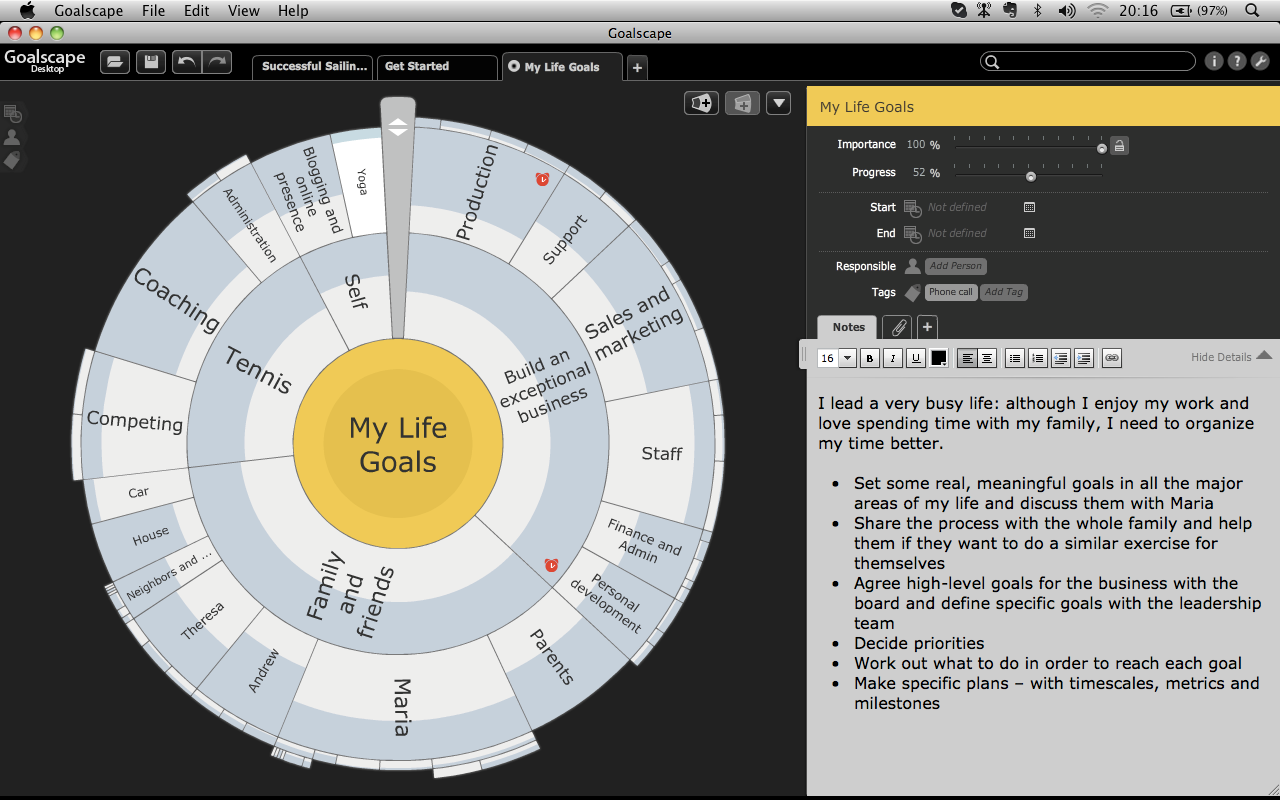
Task: Open the View menu
Action: click(x=244, y=11)
